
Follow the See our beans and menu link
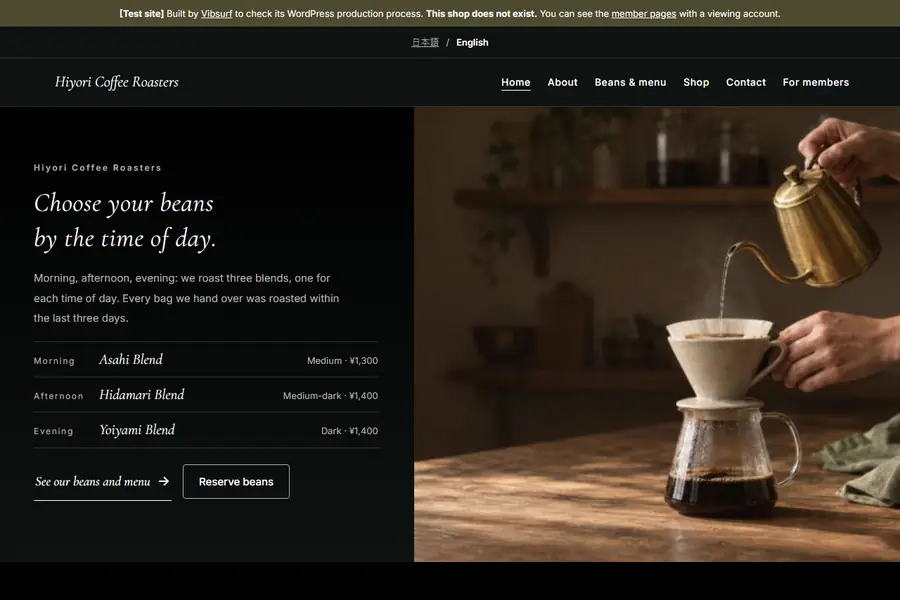click(x=102, y=482)
